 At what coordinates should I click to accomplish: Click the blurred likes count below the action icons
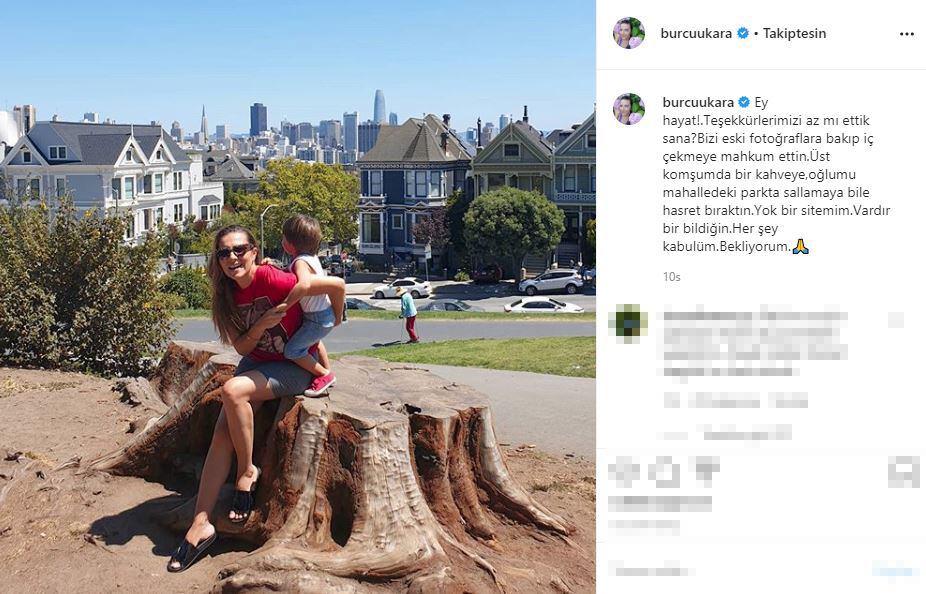pyautogui.click(x=660, y=503)
